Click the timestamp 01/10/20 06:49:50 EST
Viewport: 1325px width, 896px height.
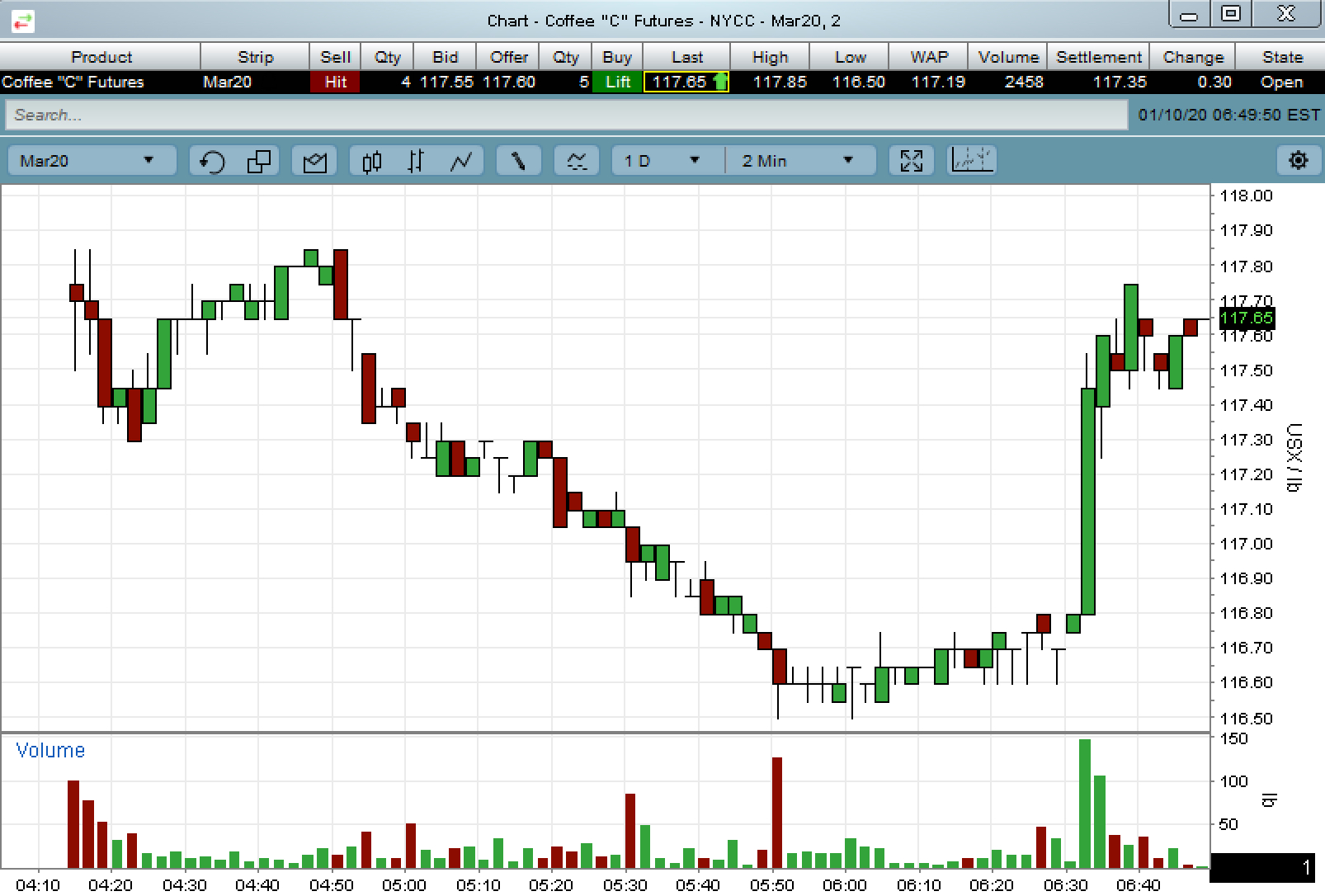(x=1228, y=115)
